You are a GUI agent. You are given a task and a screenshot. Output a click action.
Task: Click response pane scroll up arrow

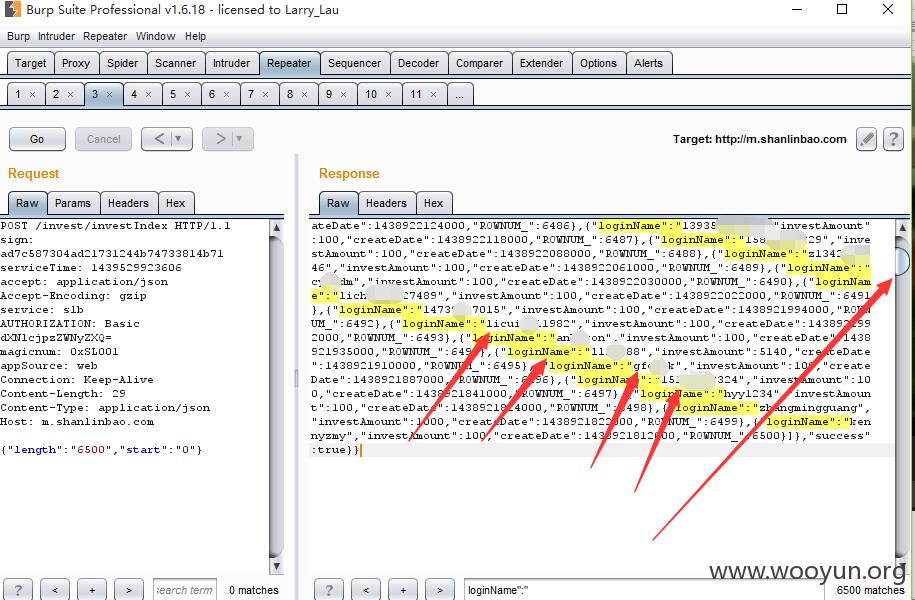pos(902,228)
